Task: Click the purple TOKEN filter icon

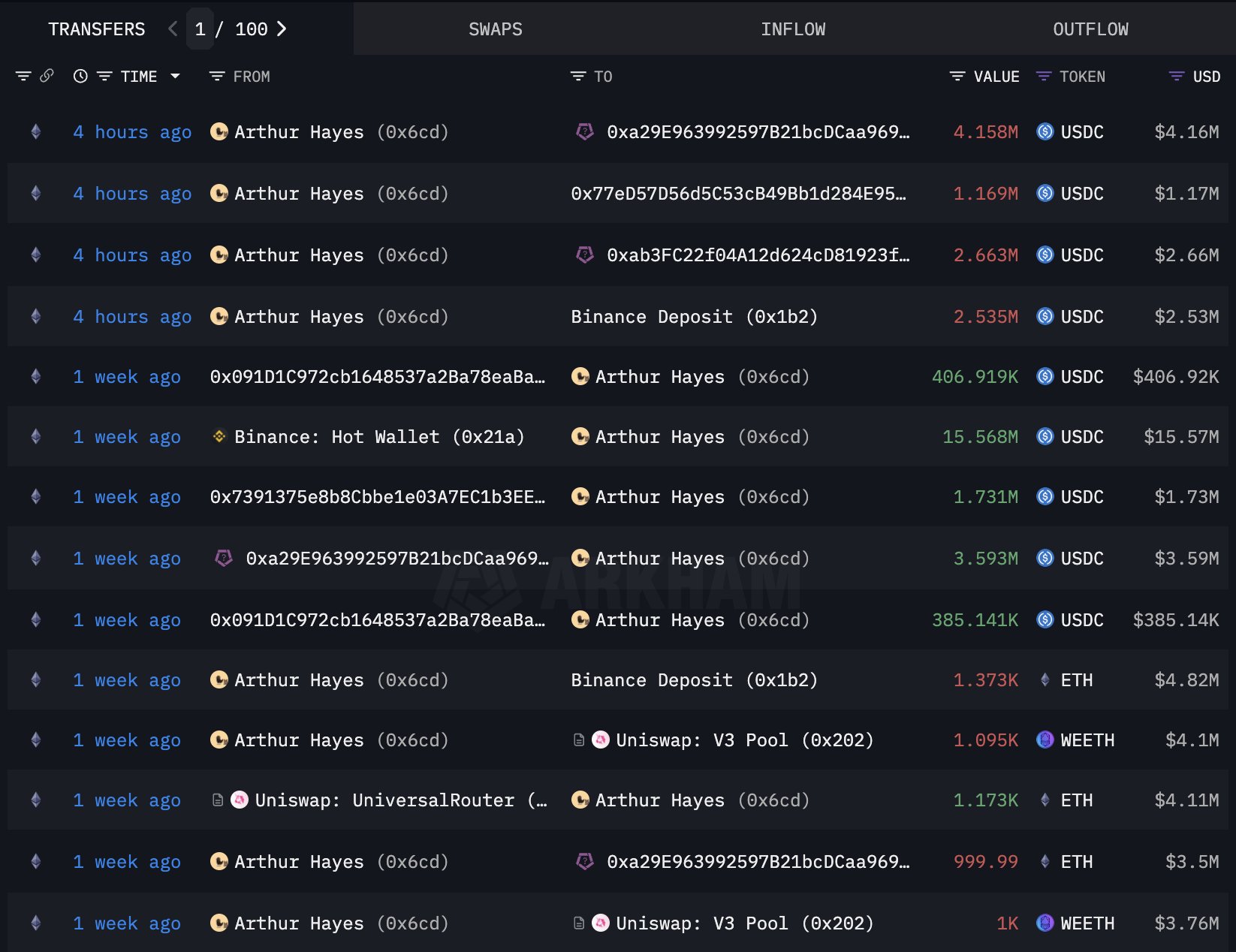Action: click(x=1044, y=76)
